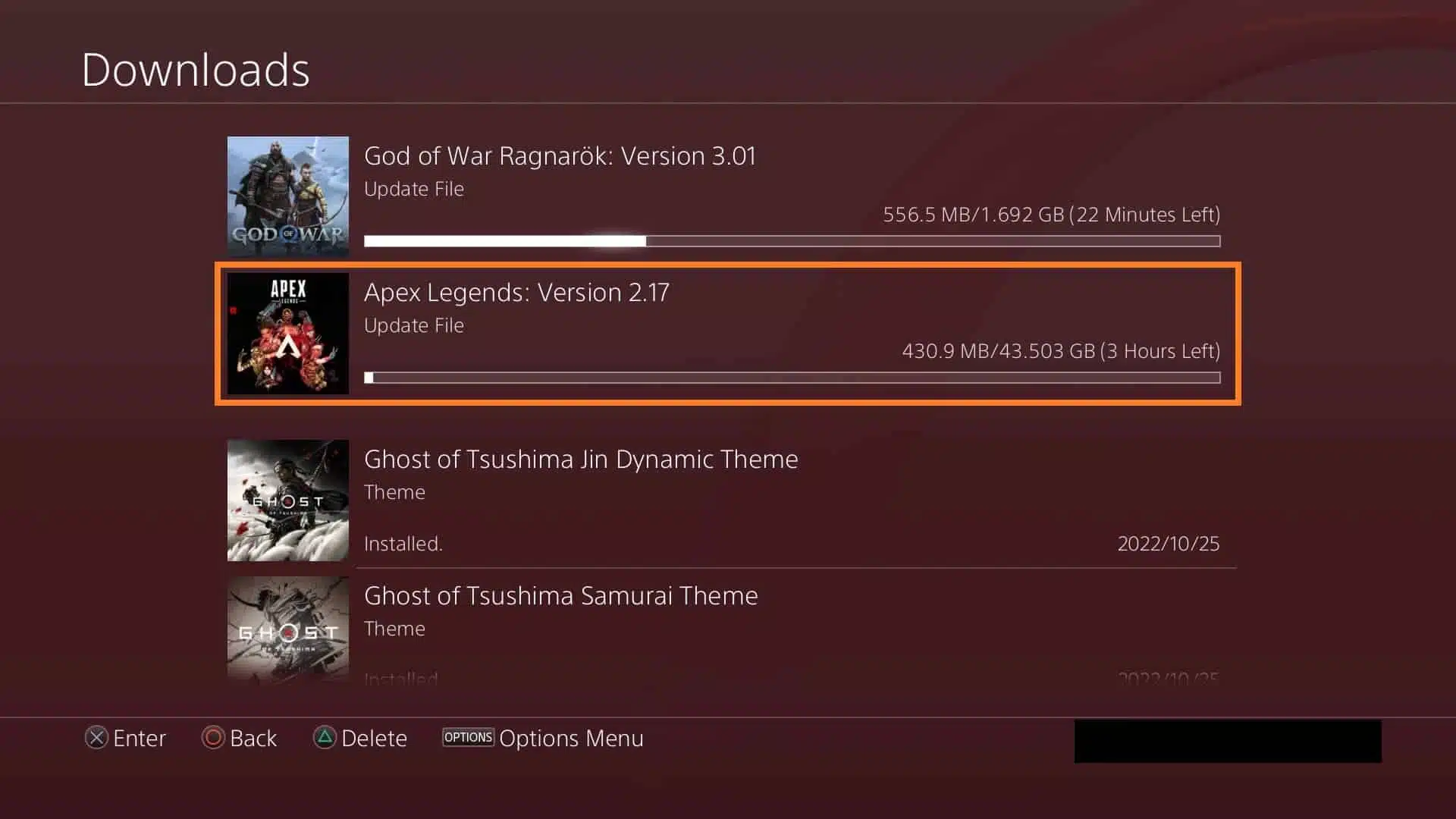Click the Circle button icon for Back

213,738
